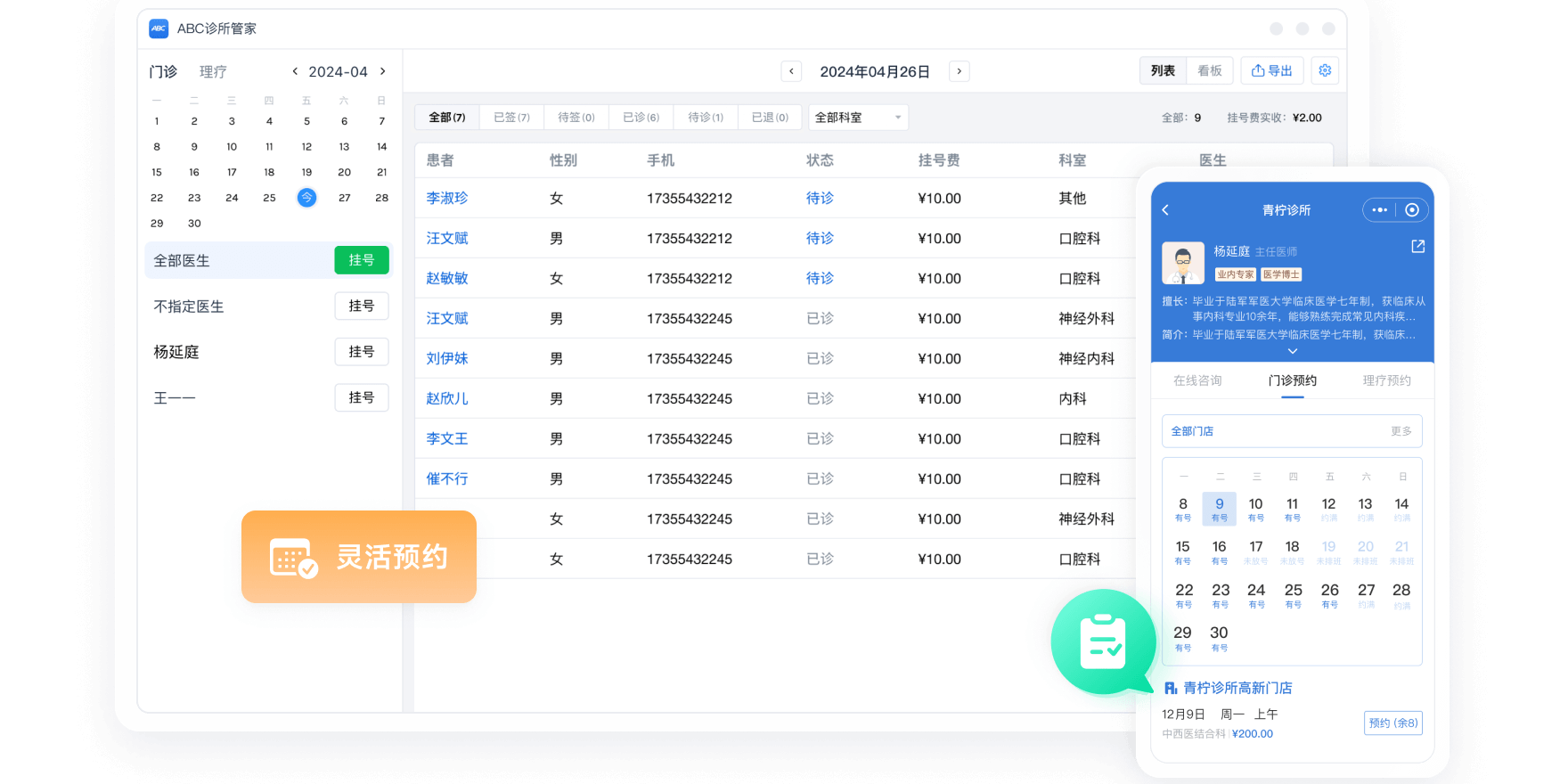
Task: Switch to 看板 board view
Action: coord(1209,70)
